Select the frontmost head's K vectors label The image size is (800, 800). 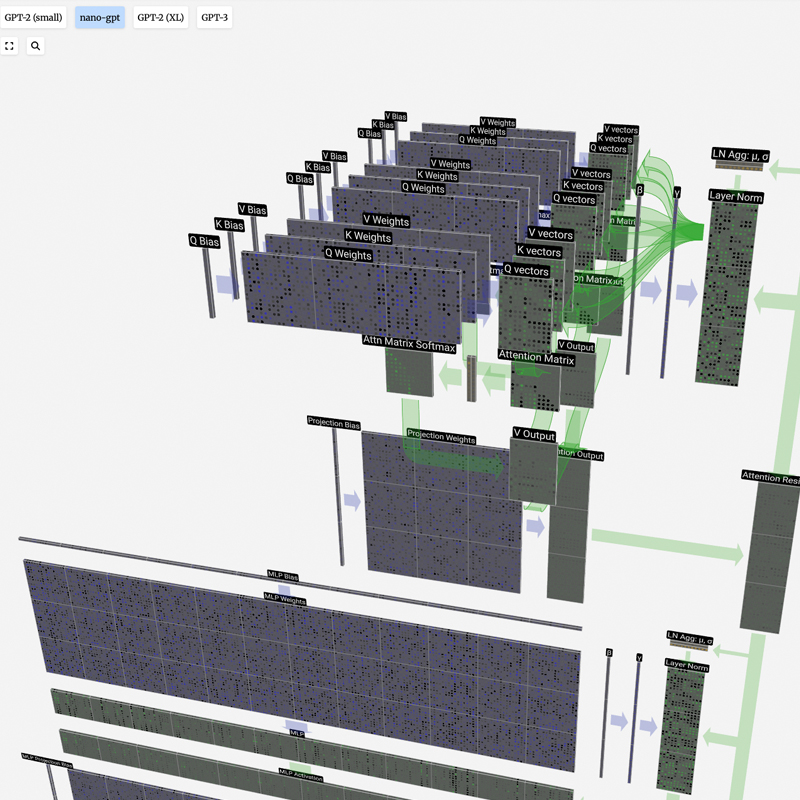pyautogui.click(x=539, y=252)
